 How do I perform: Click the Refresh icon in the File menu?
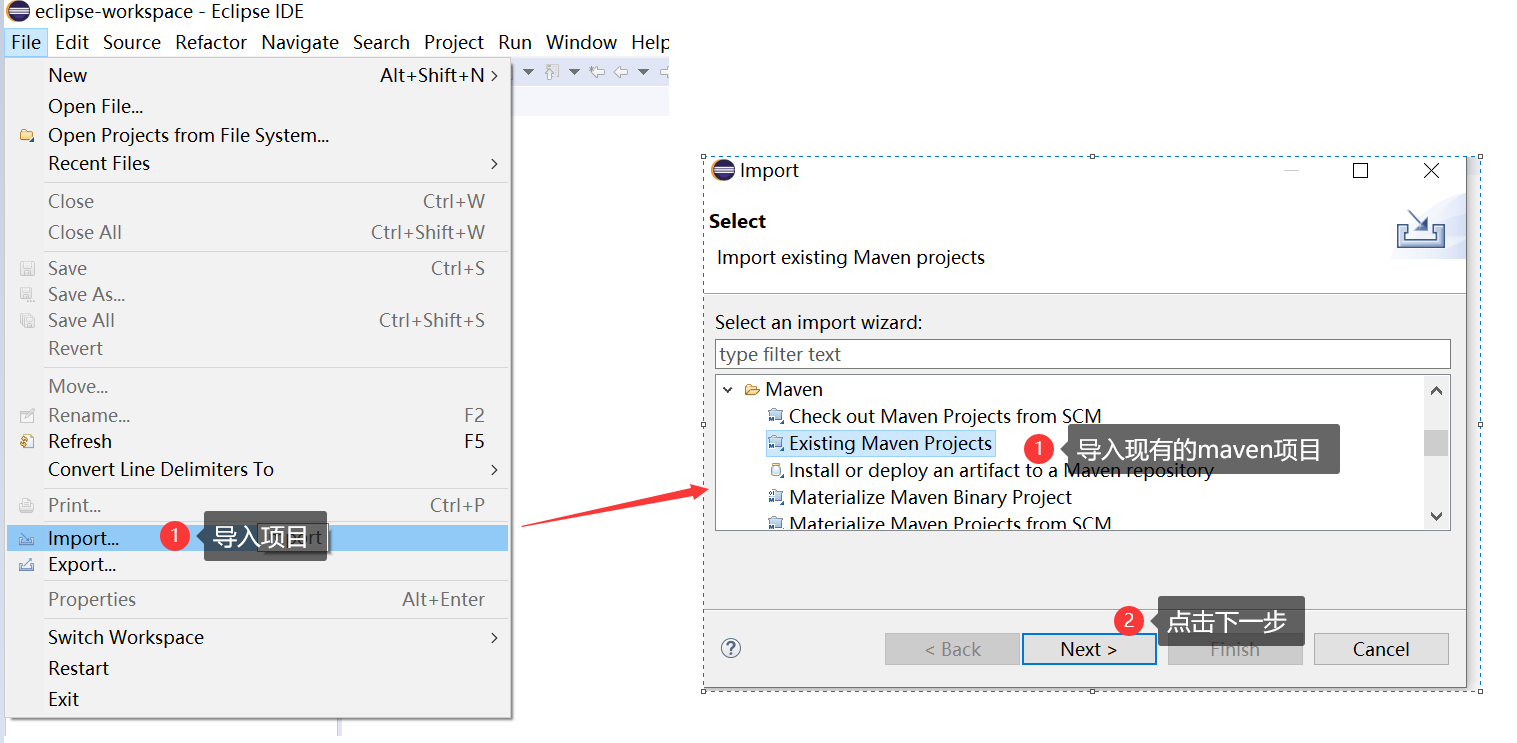click(27, 442)
